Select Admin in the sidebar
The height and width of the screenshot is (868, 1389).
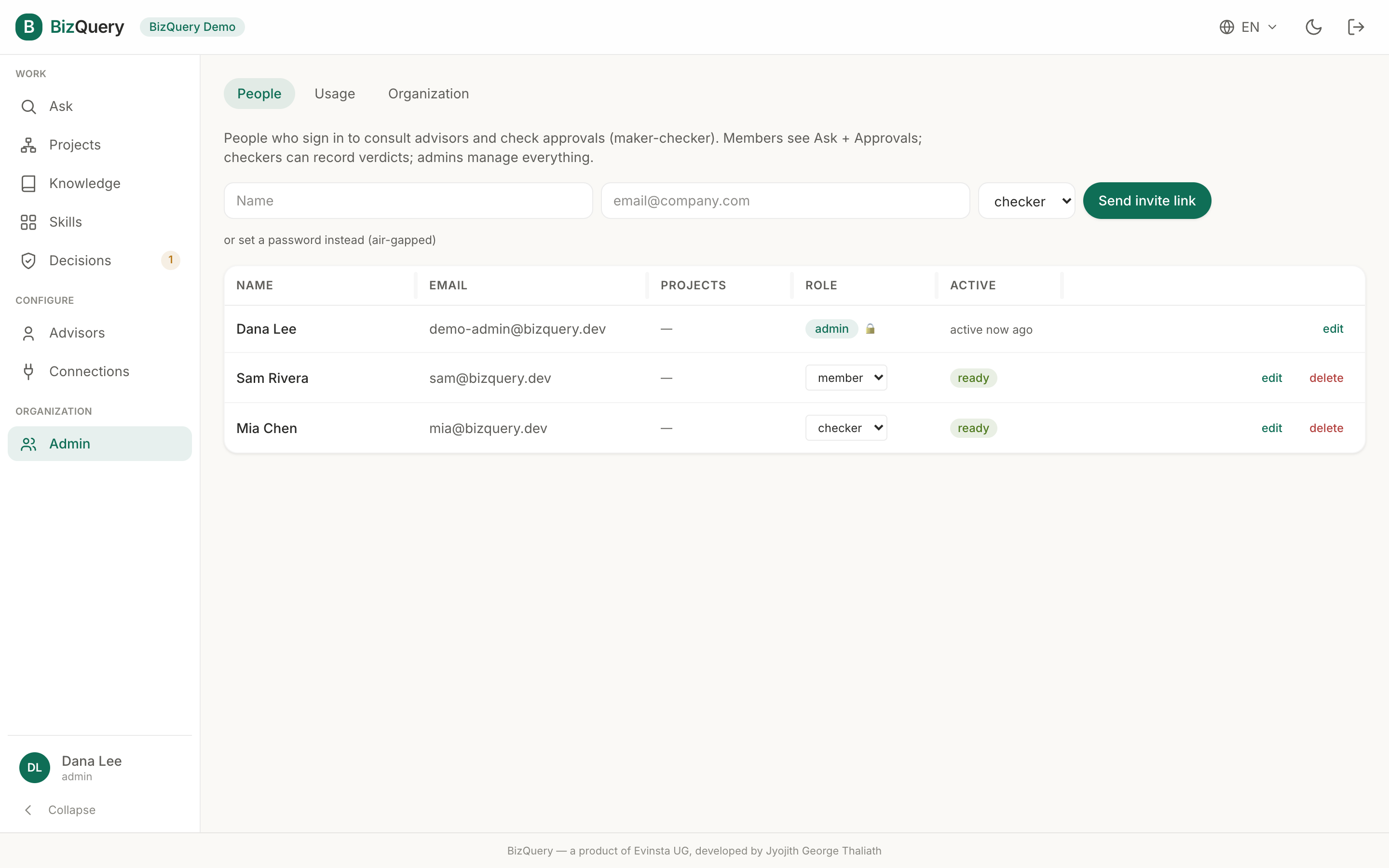99,444
